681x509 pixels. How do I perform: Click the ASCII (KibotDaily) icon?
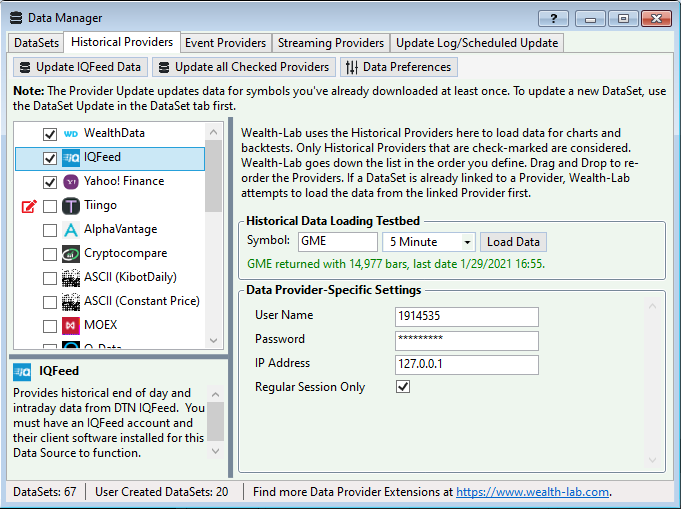pyautogui.click(x=71, y=278)
